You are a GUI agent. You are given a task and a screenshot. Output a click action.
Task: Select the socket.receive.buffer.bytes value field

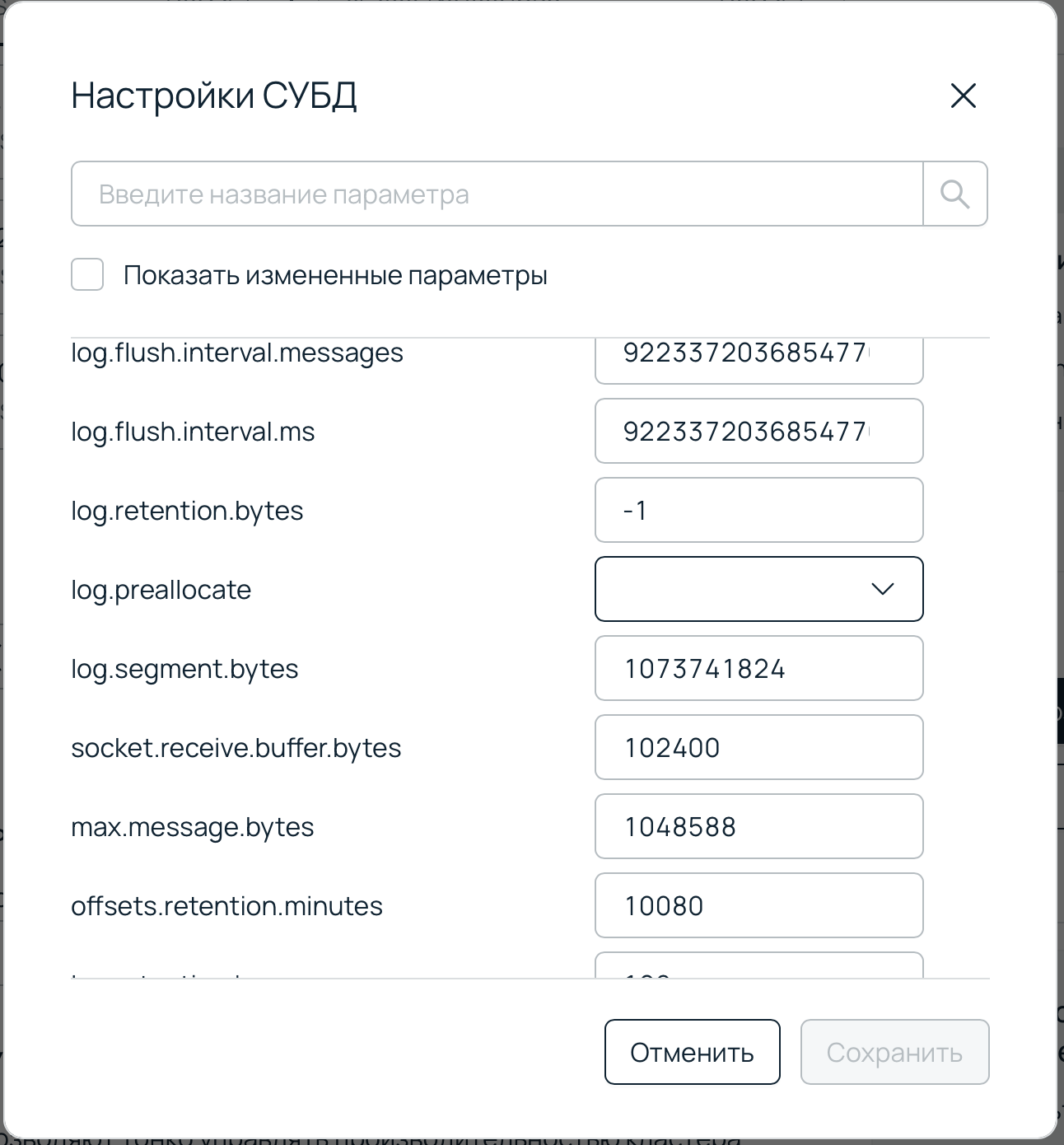758,747
